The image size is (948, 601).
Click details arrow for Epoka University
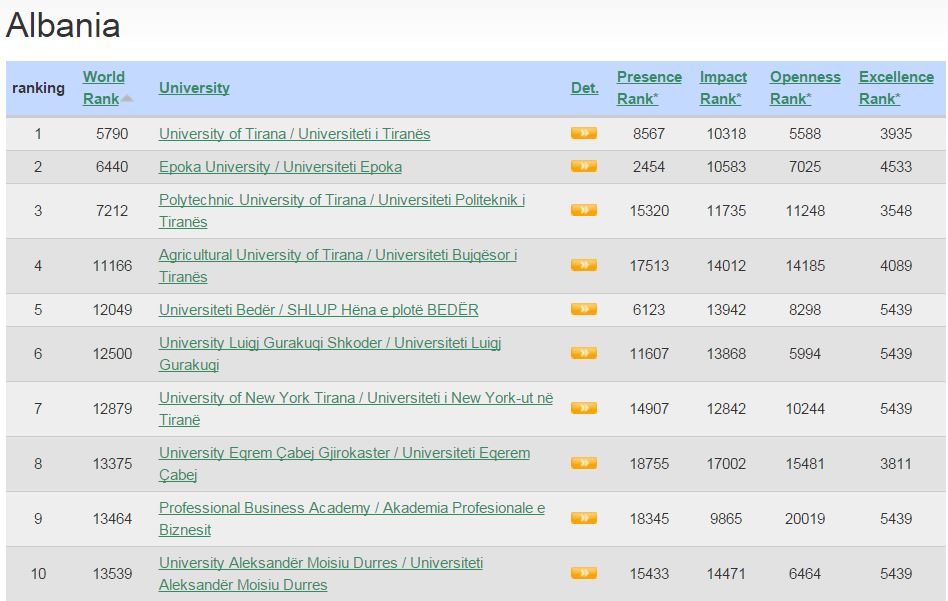pyautogui.click(x=583, y=166)
